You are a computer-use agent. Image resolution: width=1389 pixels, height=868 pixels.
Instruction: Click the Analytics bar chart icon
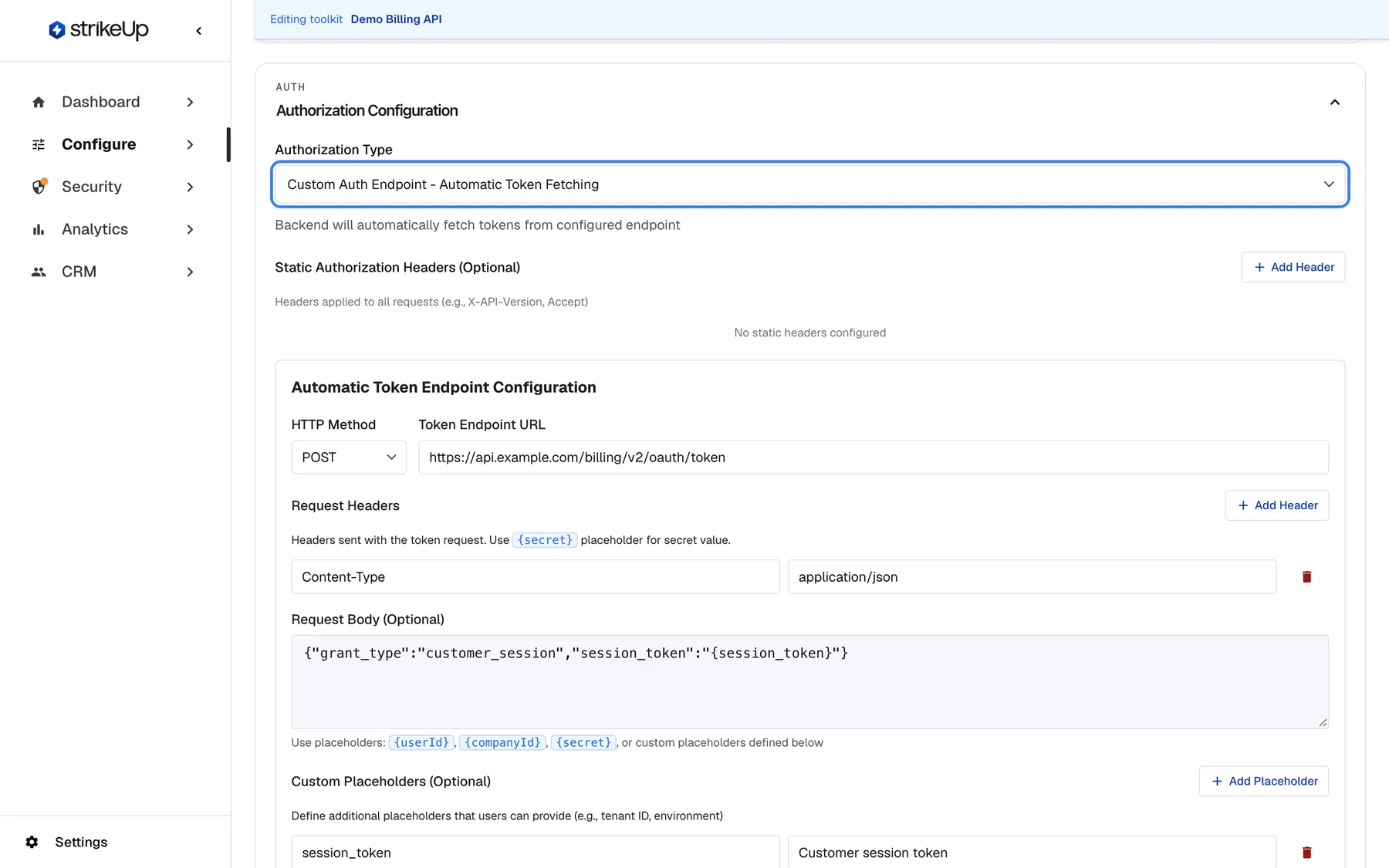pyautogui.click(x=39, y=229)
